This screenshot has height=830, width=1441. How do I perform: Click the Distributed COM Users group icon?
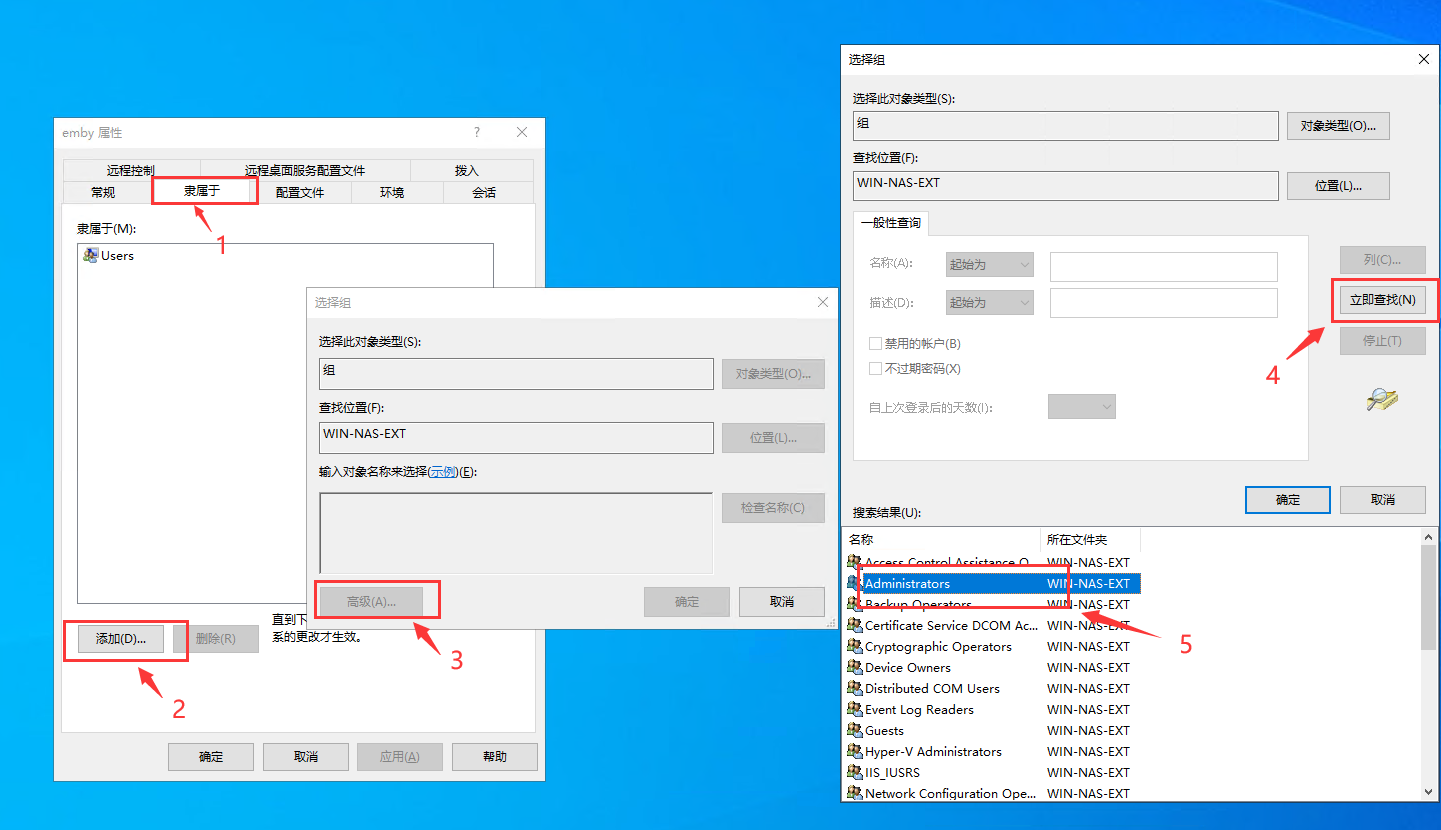tap(854, 689)
